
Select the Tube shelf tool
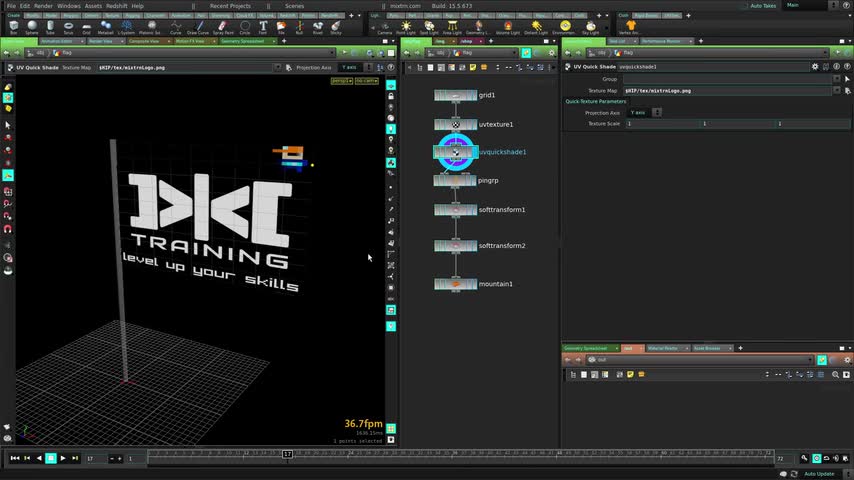tap(50, 27)
